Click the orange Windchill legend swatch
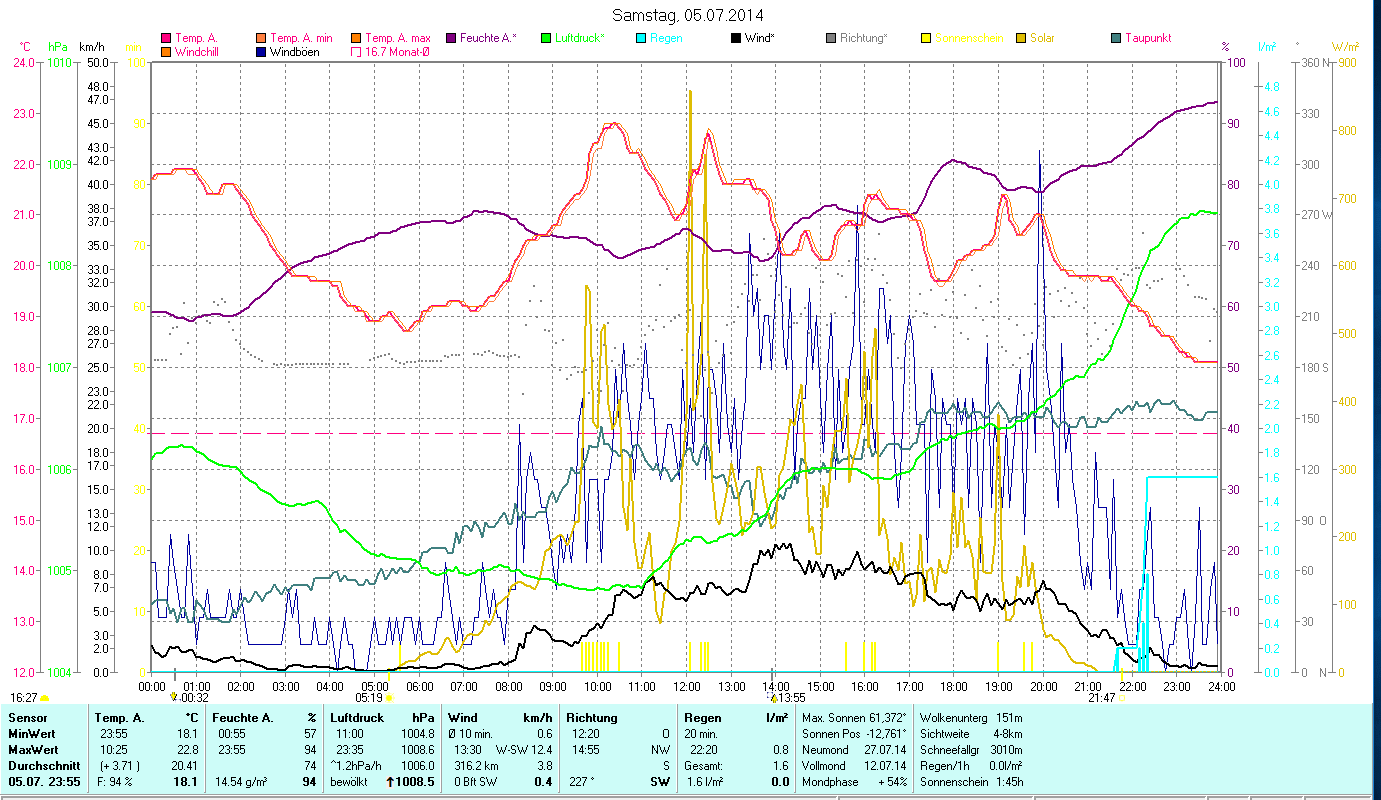Screen dimensions: 1381x800 (166, 51)
